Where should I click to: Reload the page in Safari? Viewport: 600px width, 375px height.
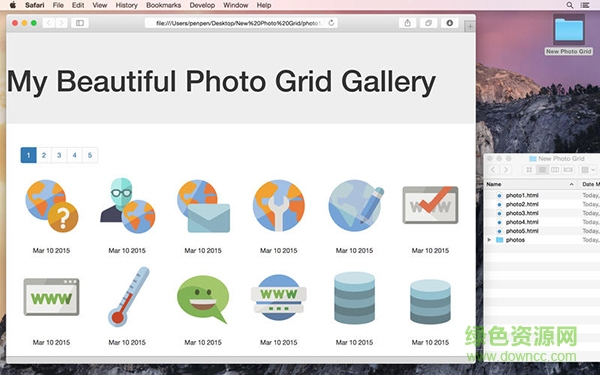(331, 23)
